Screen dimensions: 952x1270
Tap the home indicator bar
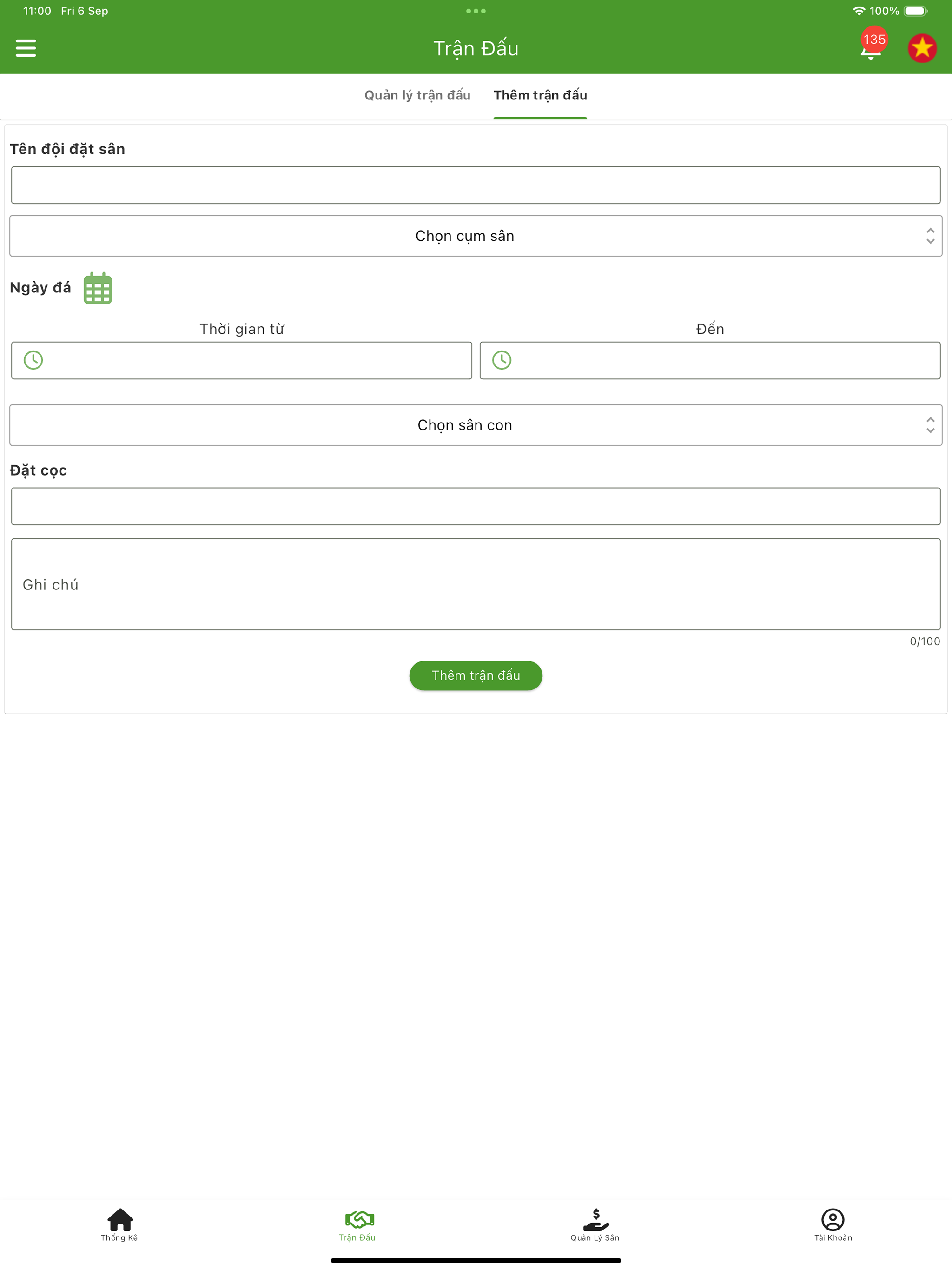(x=476, y=1260)
